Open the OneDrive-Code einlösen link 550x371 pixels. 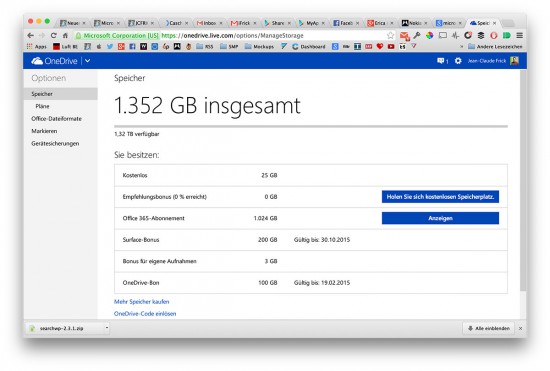tap(145, 313)
